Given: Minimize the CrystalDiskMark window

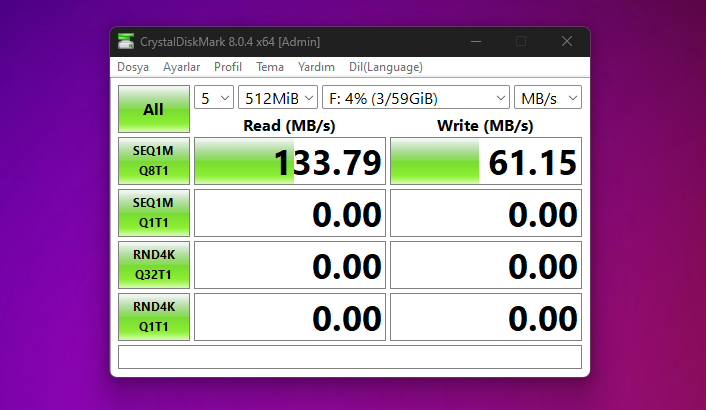Looking at the screenshot, I should tap(476, 41).
